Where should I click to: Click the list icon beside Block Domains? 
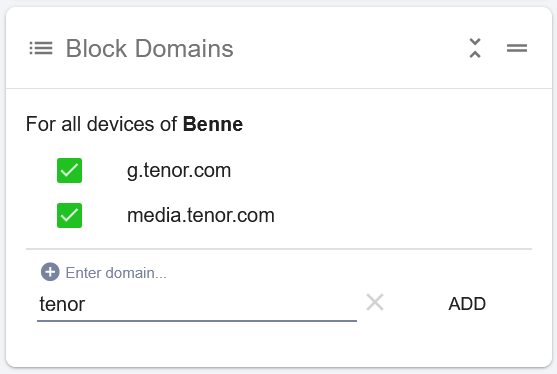coord(41,48)
